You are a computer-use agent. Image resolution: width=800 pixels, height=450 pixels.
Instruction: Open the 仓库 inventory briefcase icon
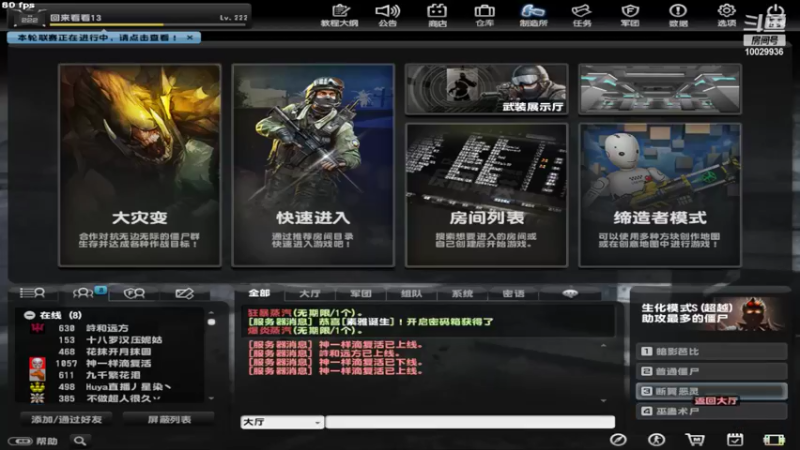click(x=485, y=15)
